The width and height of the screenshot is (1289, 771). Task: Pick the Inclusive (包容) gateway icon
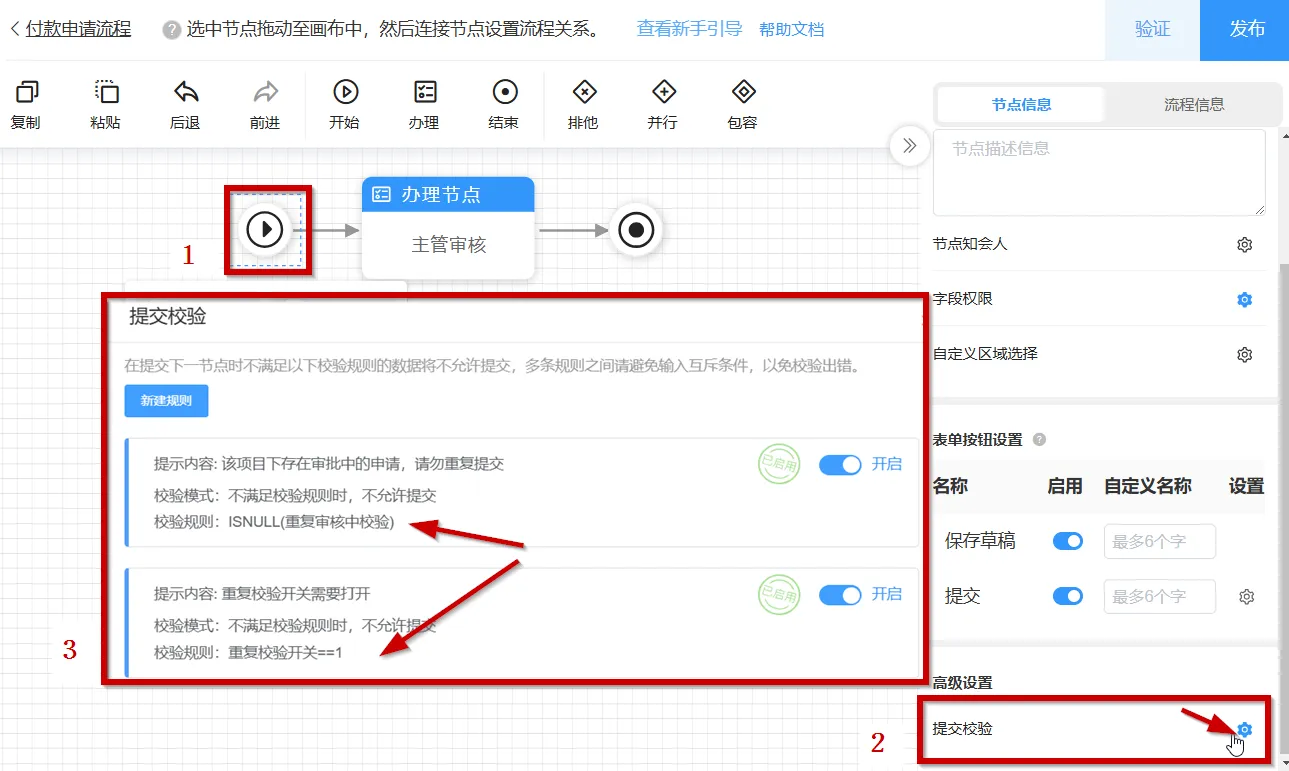click(x=743, y=93)
